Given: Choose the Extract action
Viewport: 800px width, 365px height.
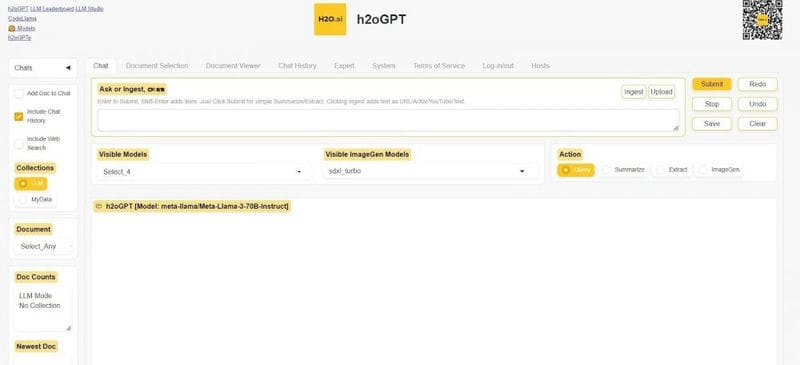Looking at the screenshot, I should (672, 170).
